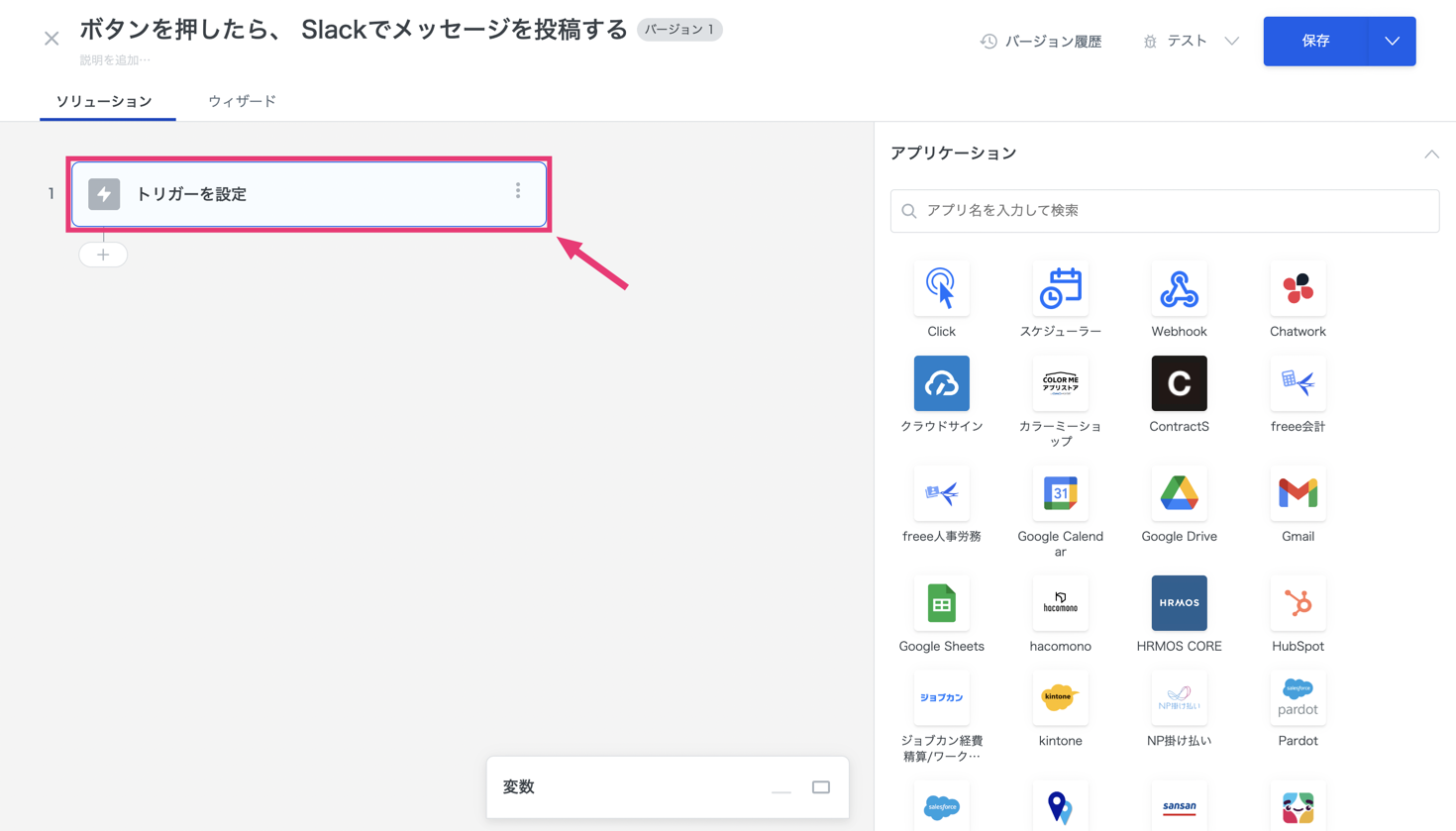Choose the スケジューラー app icon

click(1060, 288)
